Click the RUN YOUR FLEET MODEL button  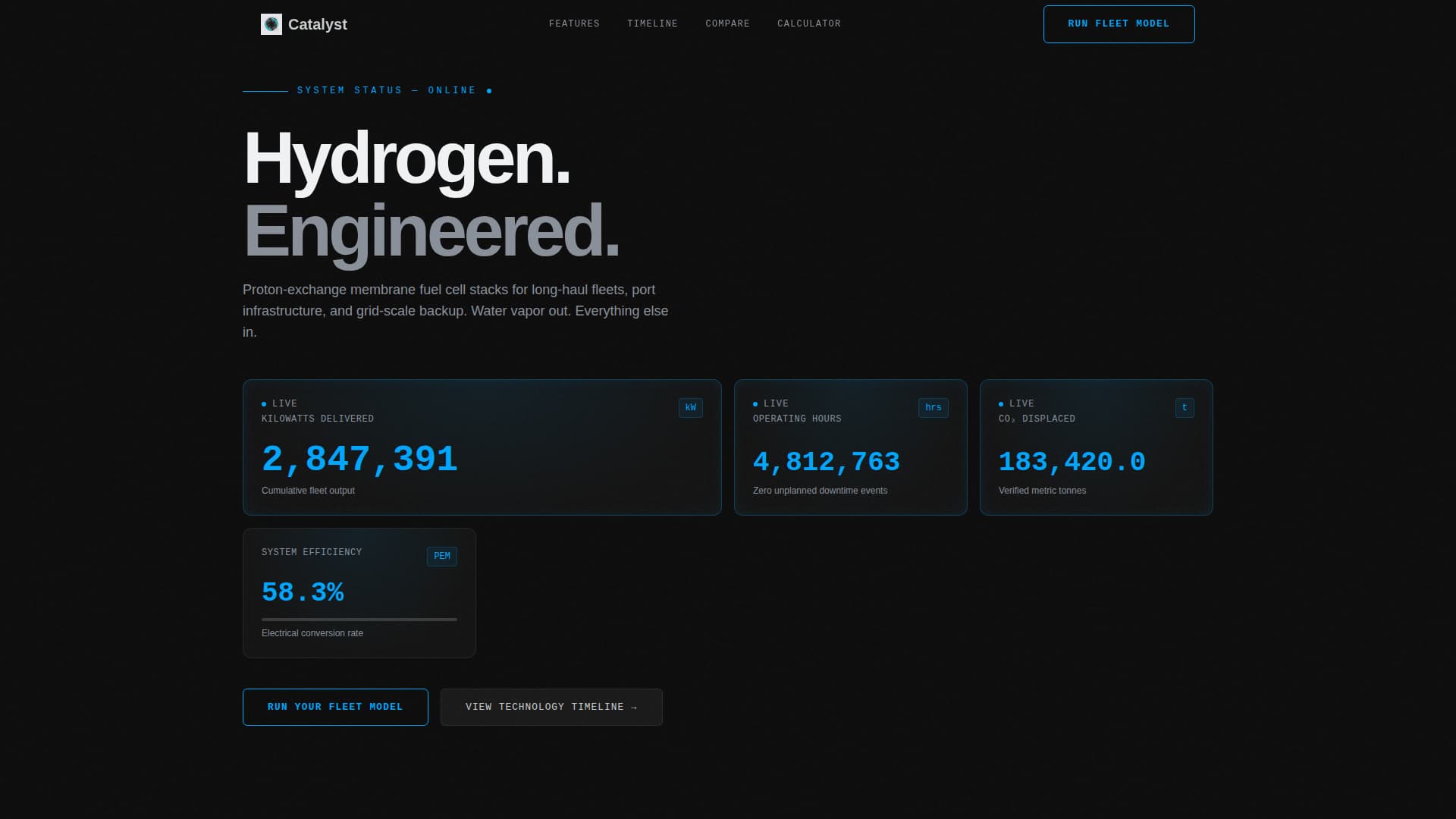coord(335,707)
